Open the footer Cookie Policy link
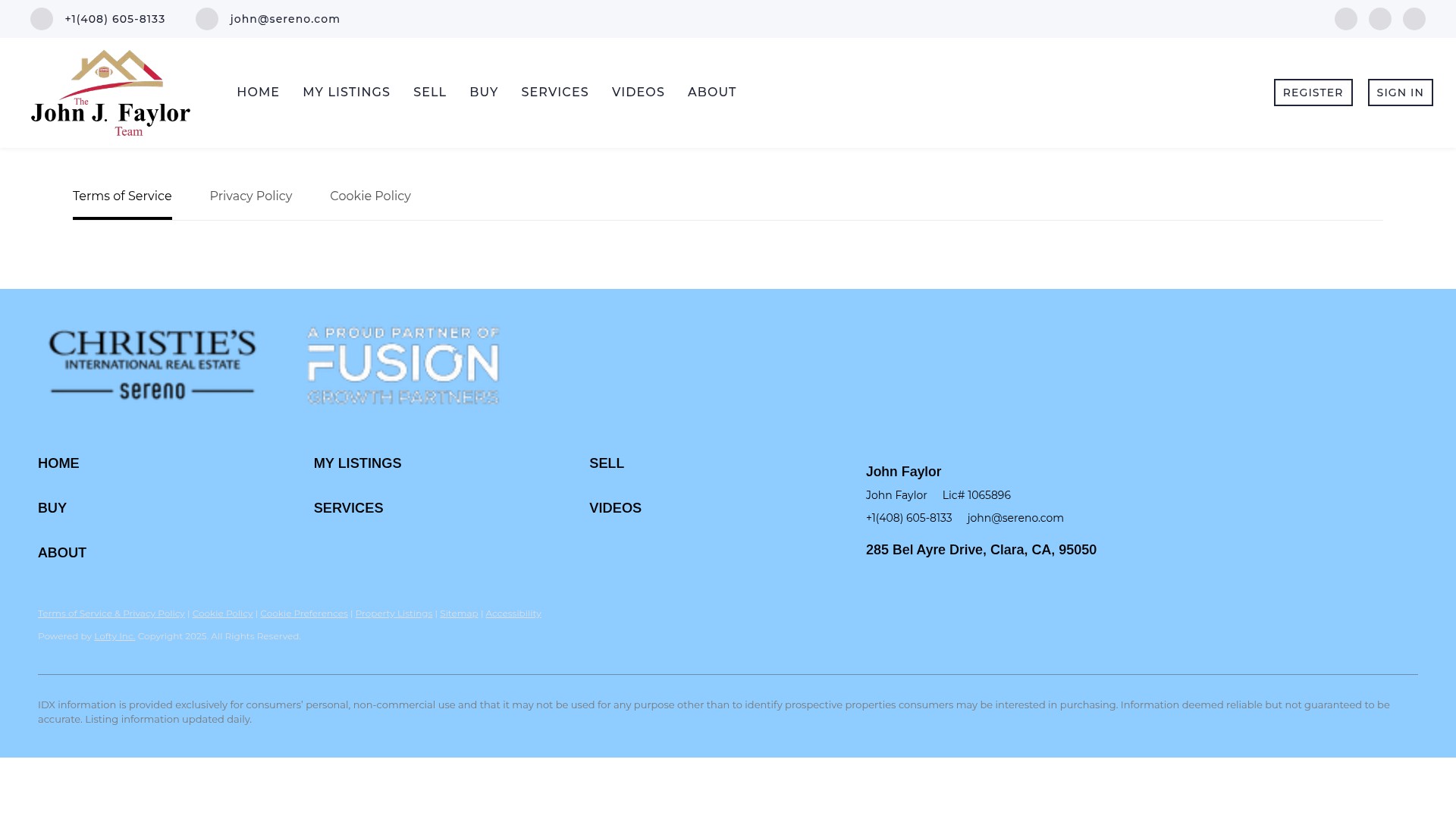Viewport: 1456px width, 819px height. pos(222,613)
